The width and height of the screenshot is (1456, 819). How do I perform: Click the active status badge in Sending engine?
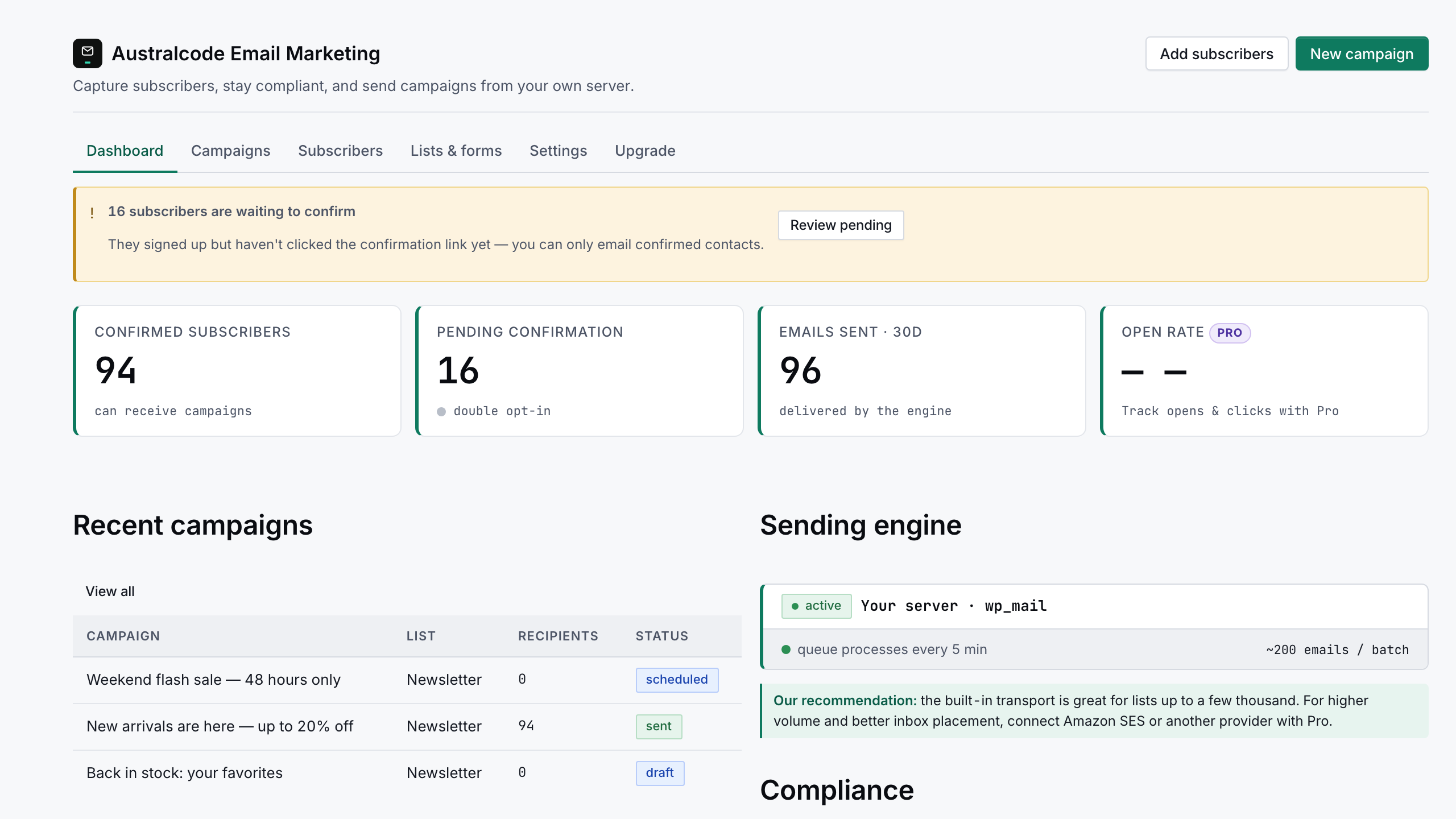(816, 606)
